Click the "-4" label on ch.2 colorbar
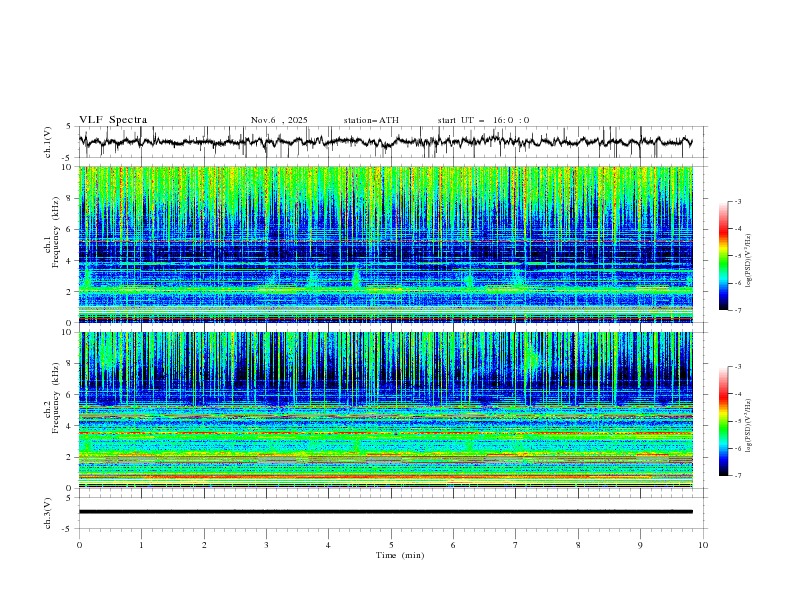792x612 pixels. (x=737, y=394)
